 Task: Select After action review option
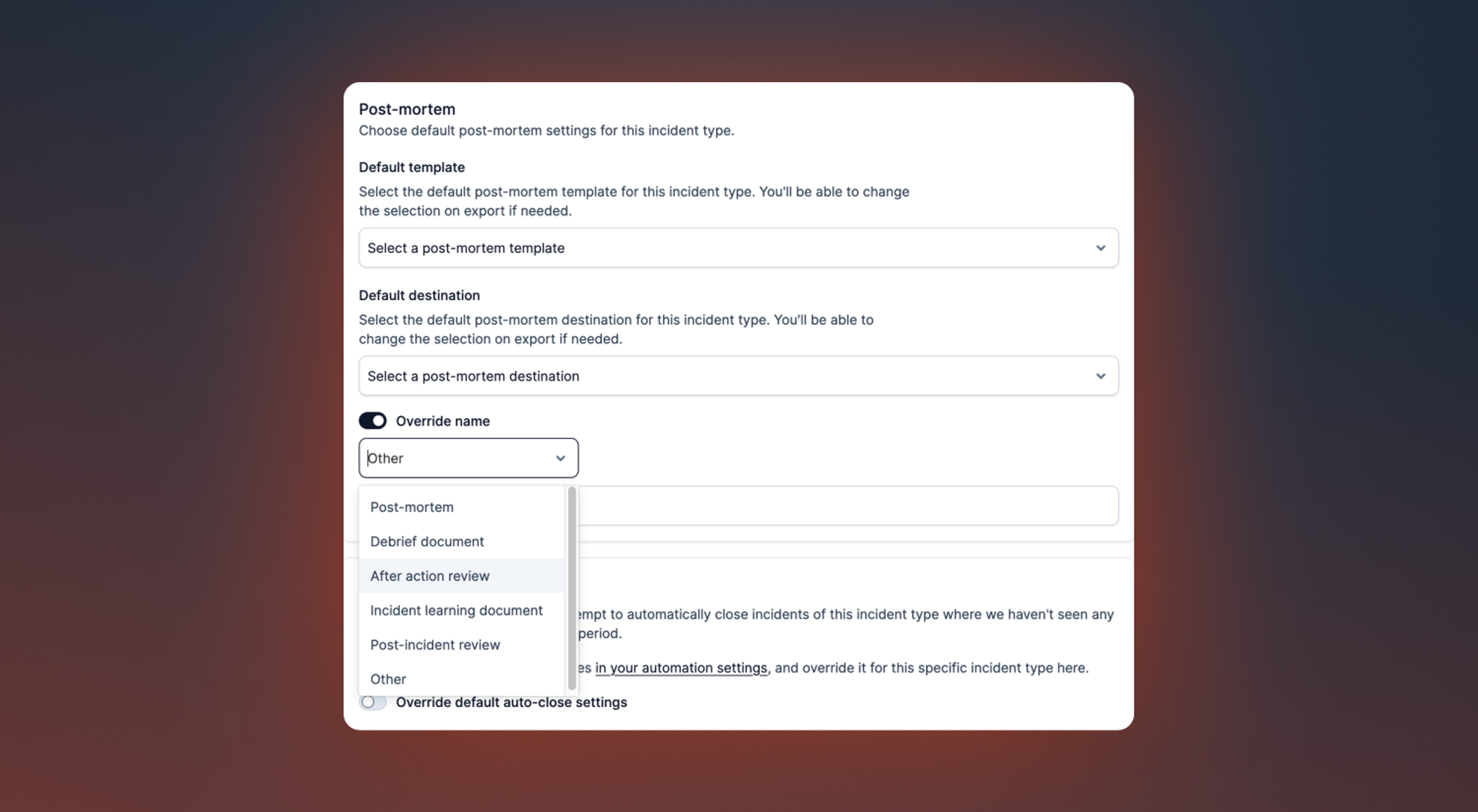click(462, 576)
